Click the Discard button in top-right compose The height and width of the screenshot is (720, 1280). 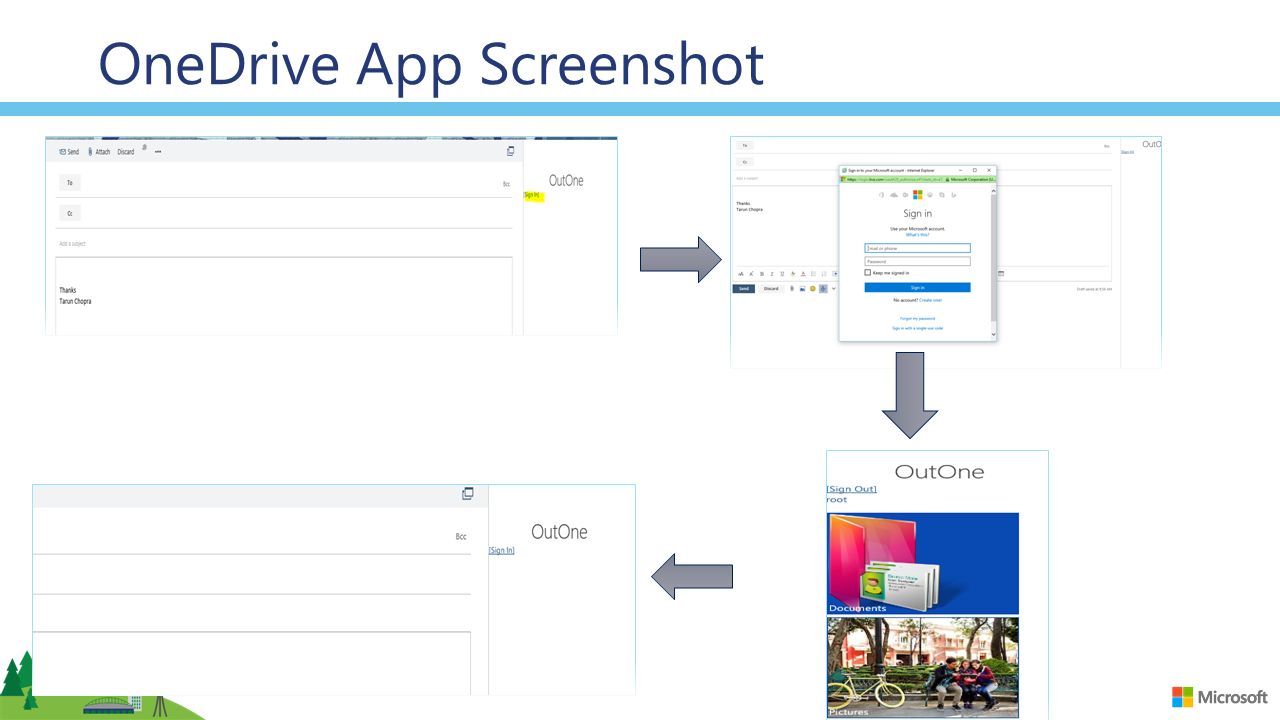(771, 289)
